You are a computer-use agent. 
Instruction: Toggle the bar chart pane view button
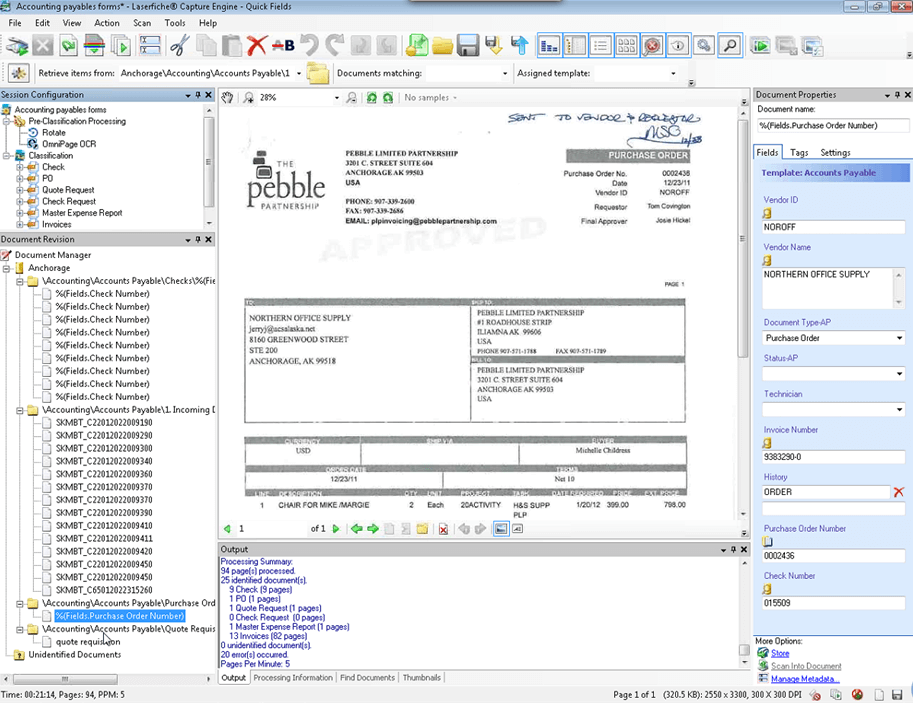[549, 45]
